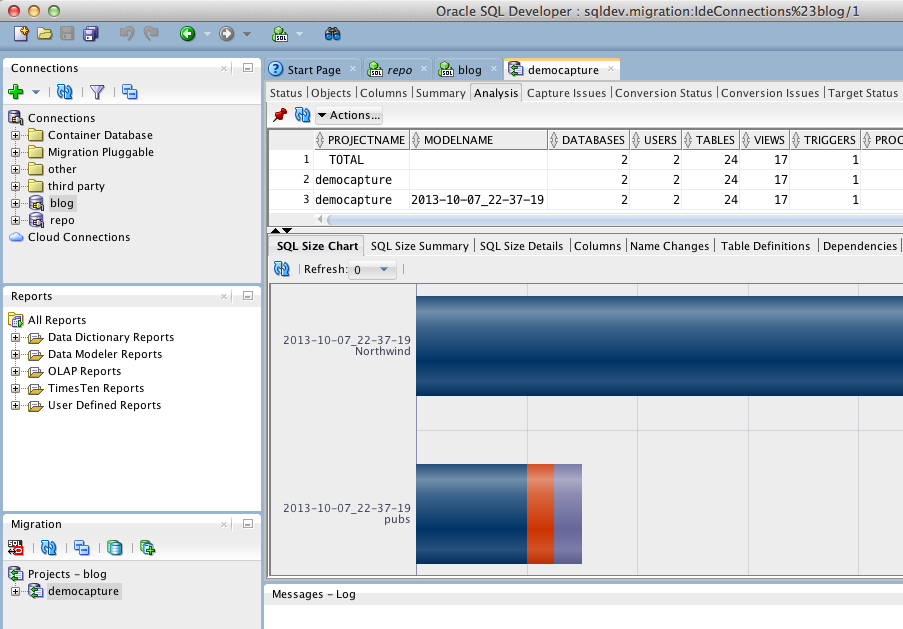Click the purple segment of pubs bar

[x=568, y=514]
